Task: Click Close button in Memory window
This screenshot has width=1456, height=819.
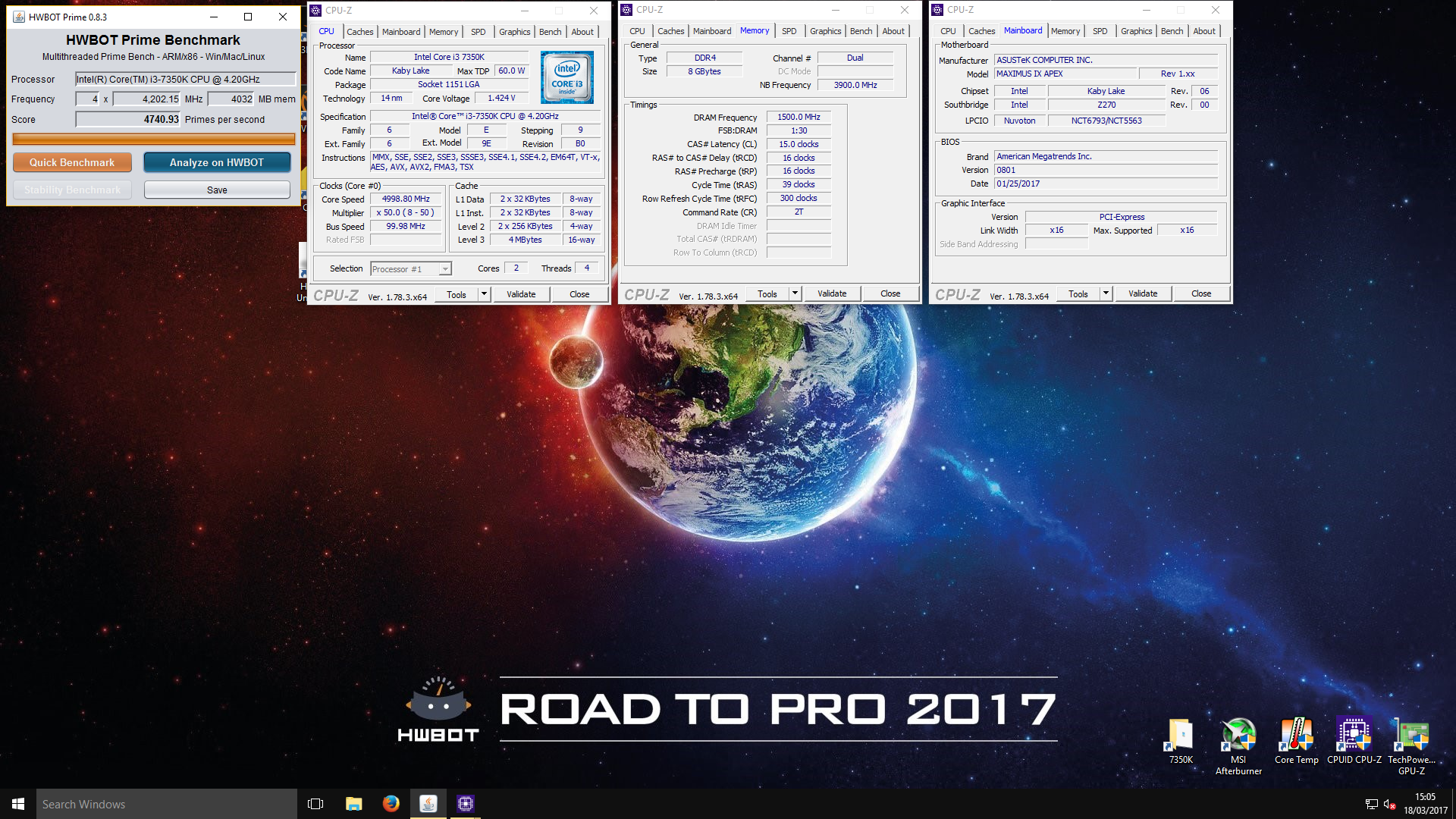Action: coord(890,293)
